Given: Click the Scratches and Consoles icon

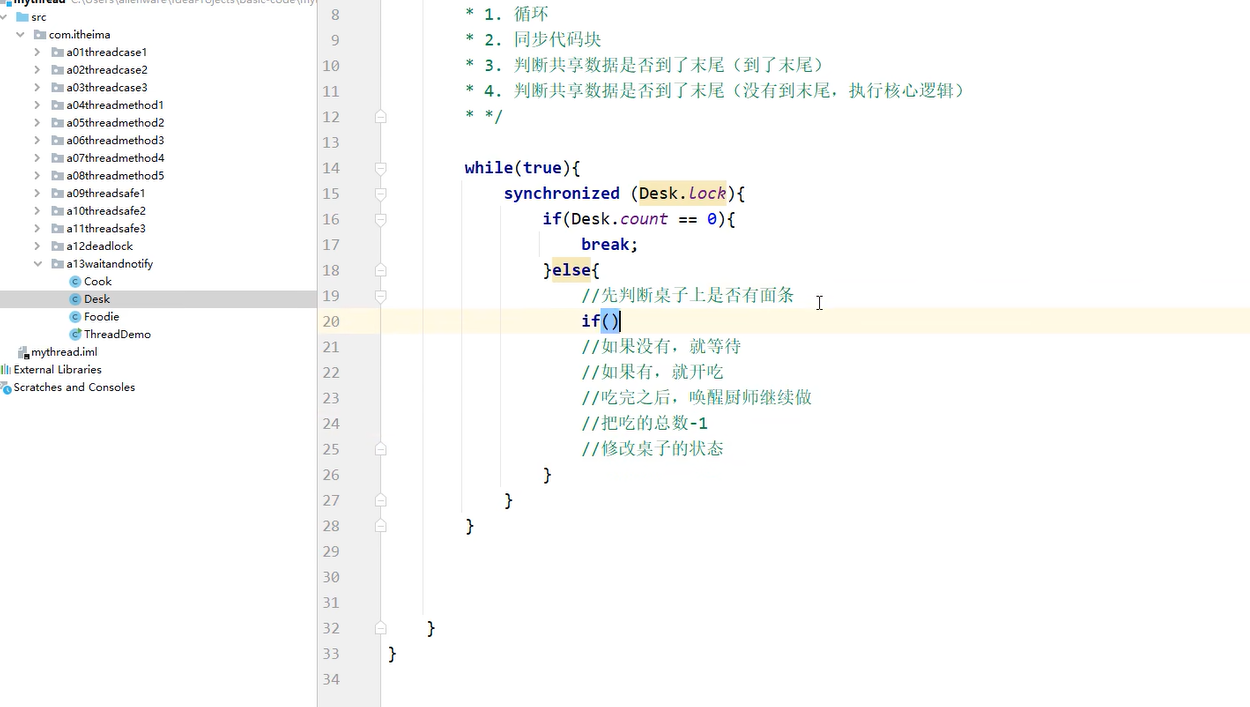Looking at the screenshot, I should click(6, 387).
